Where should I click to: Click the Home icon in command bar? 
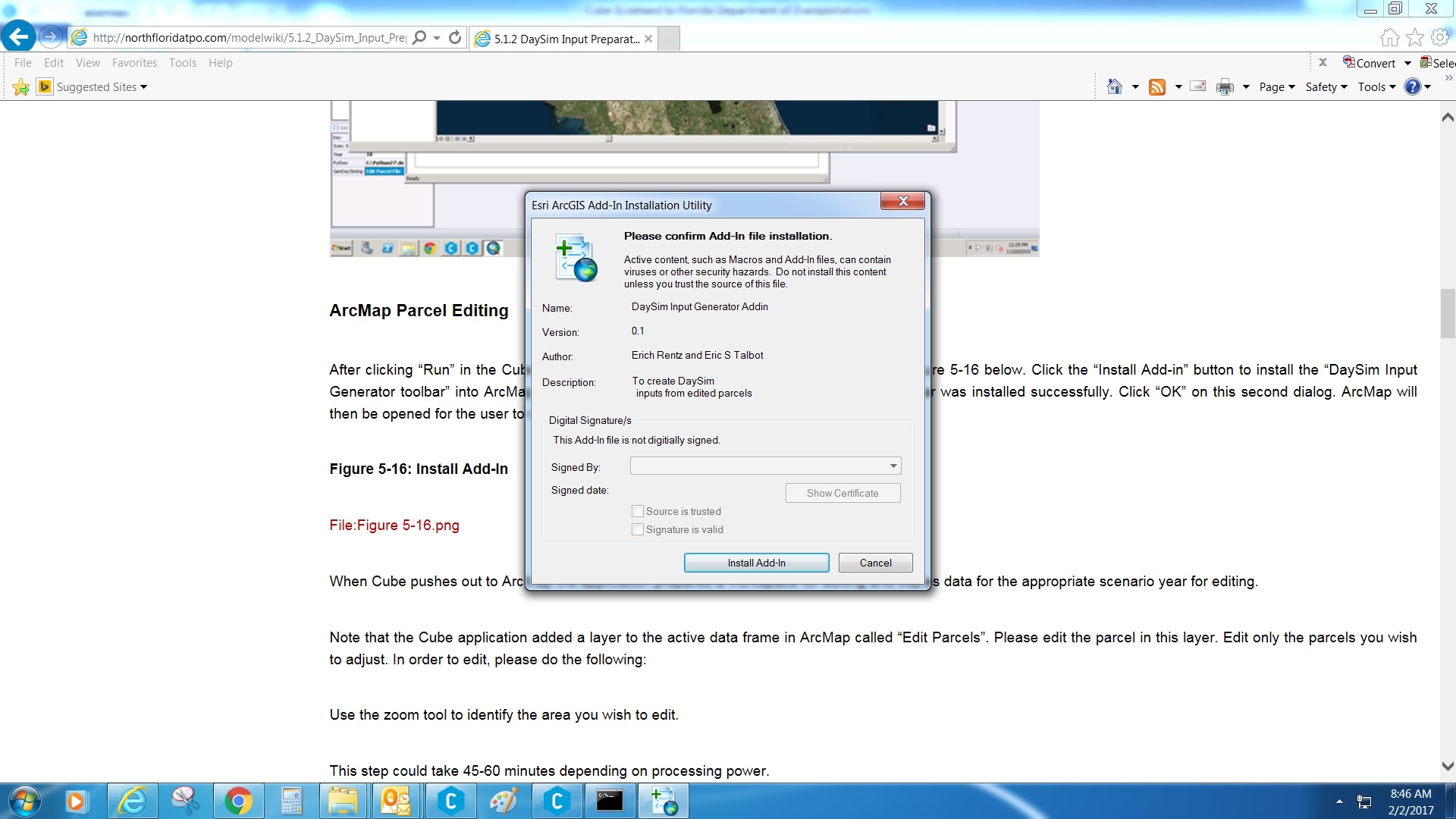click(x=1114, y=86)
